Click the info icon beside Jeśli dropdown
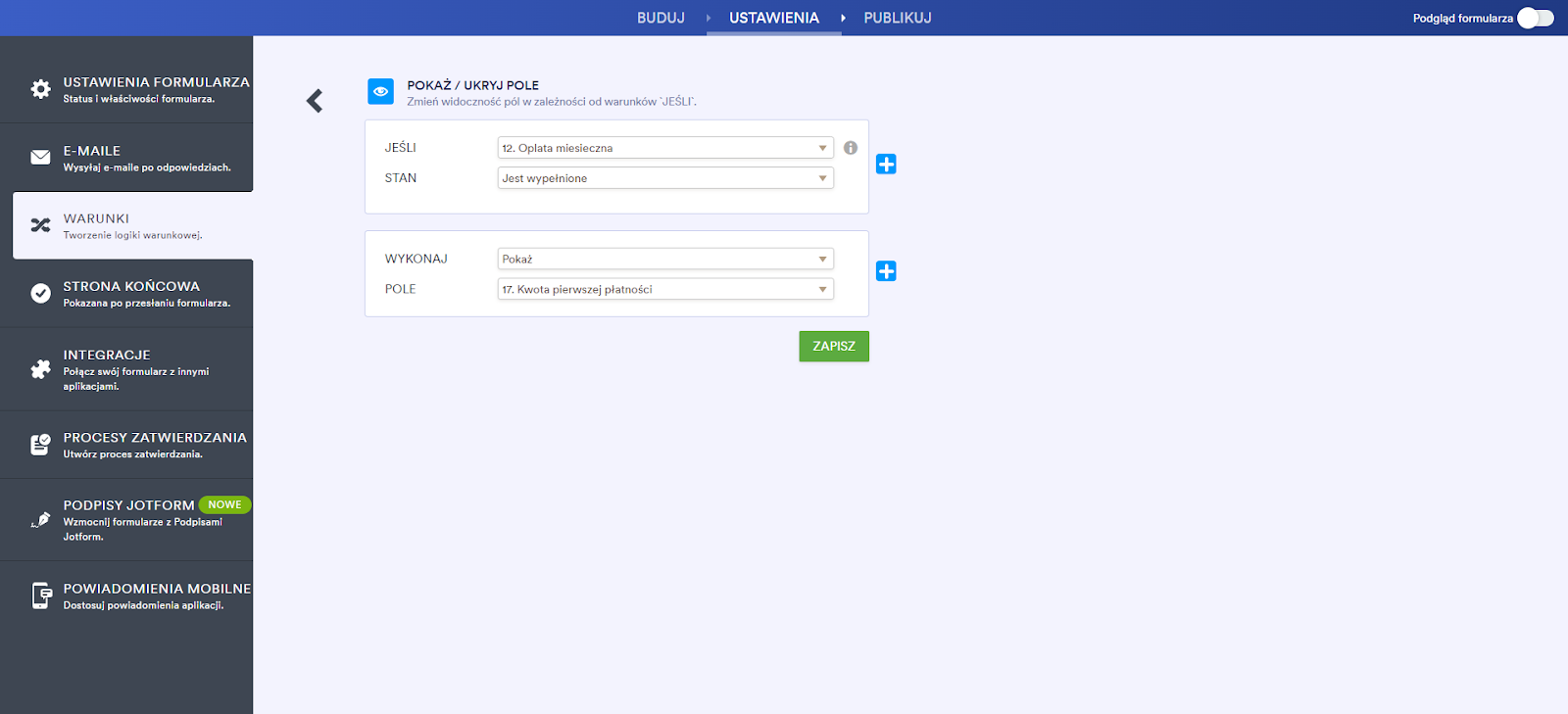Screen dimensions: 1568x714 coord(851,148)
